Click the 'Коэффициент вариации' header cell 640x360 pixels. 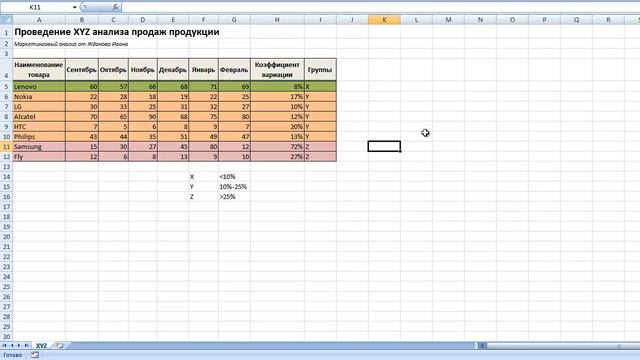(x=277, y=70)
